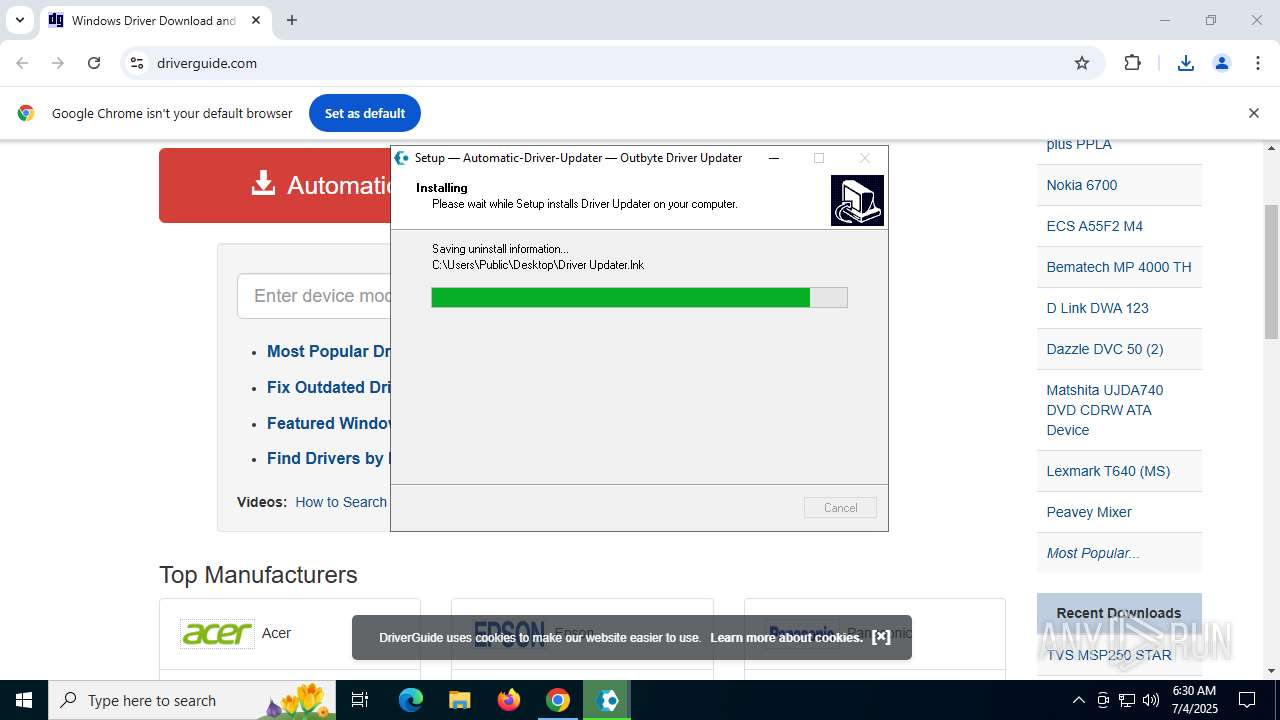Open Task View on the taskbar

(x=361, y=700)
